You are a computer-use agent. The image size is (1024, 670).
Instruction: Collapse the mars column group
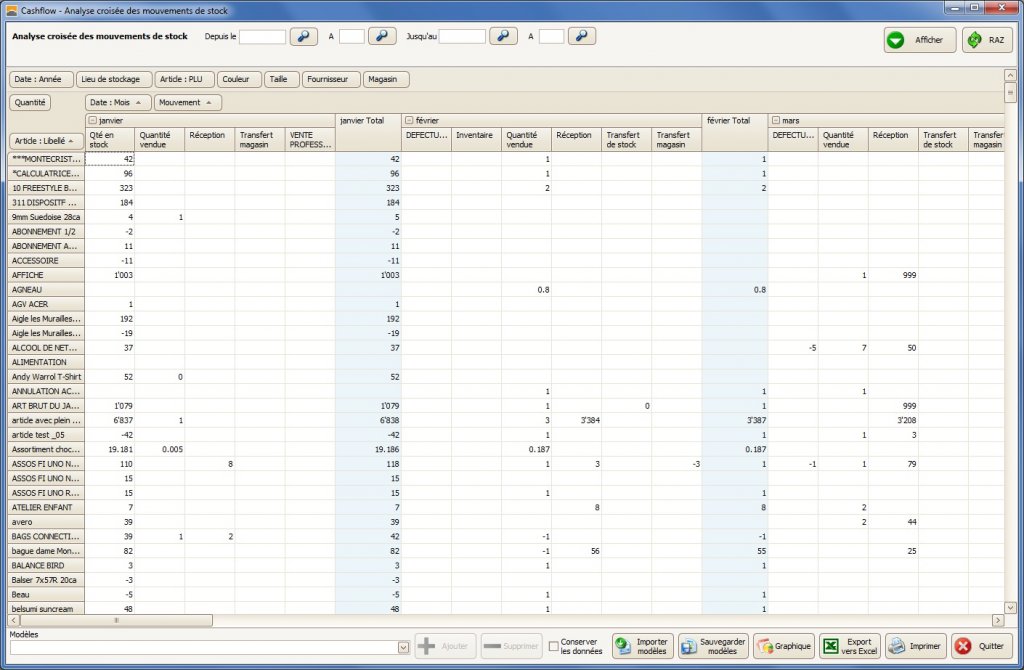[x=774, y=120]
